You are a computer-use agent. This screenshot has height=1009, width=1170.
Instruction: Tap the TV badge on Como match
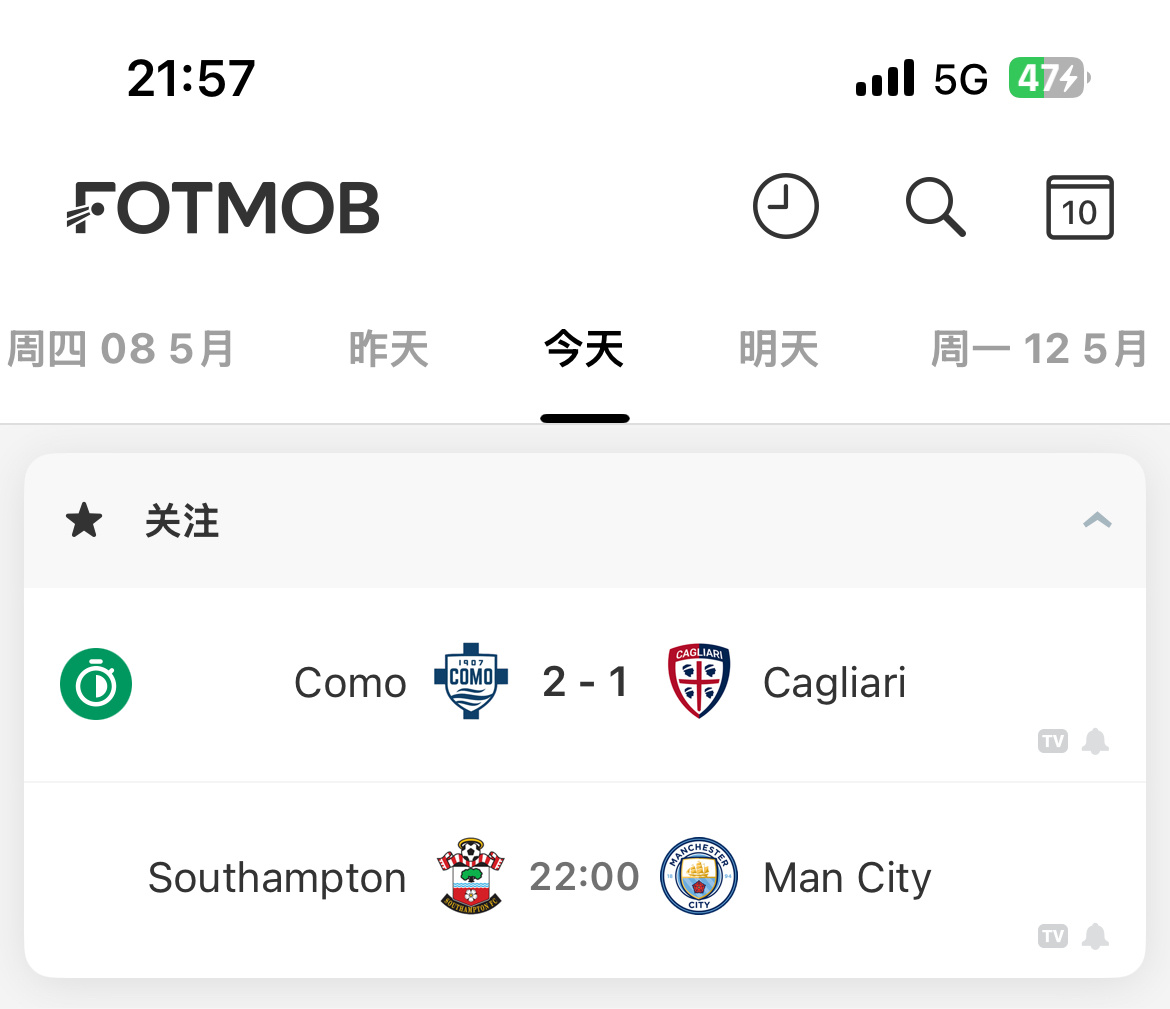1053,741
